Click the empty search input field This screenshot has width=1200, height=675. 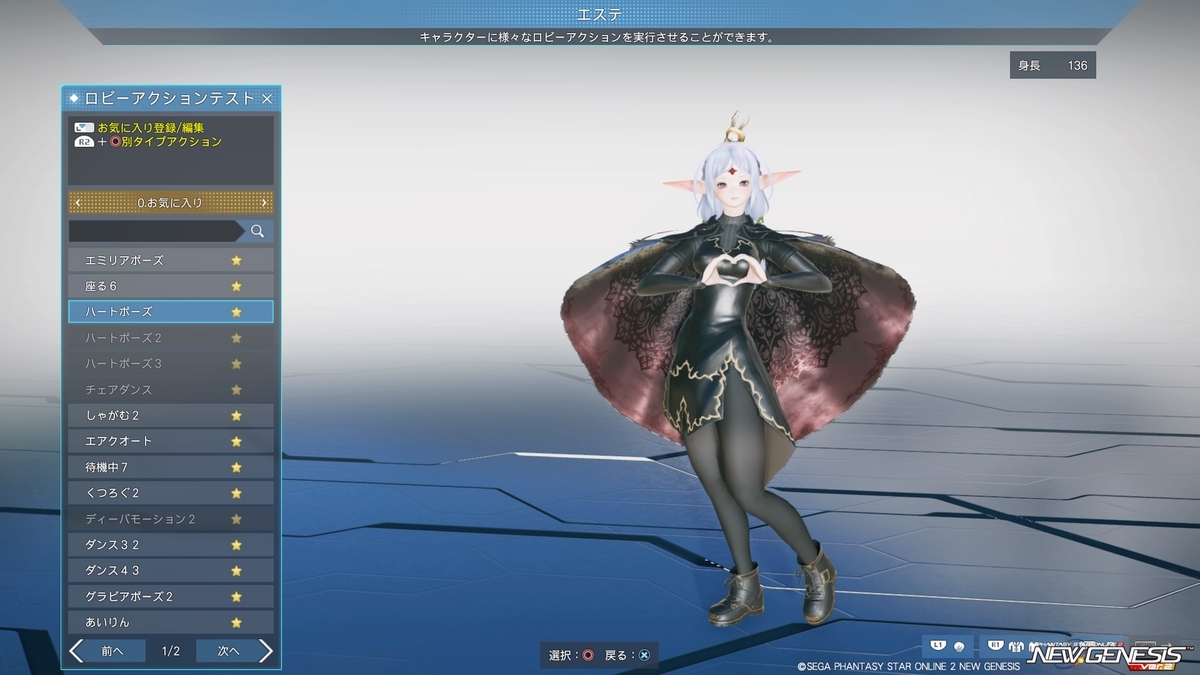155,231
